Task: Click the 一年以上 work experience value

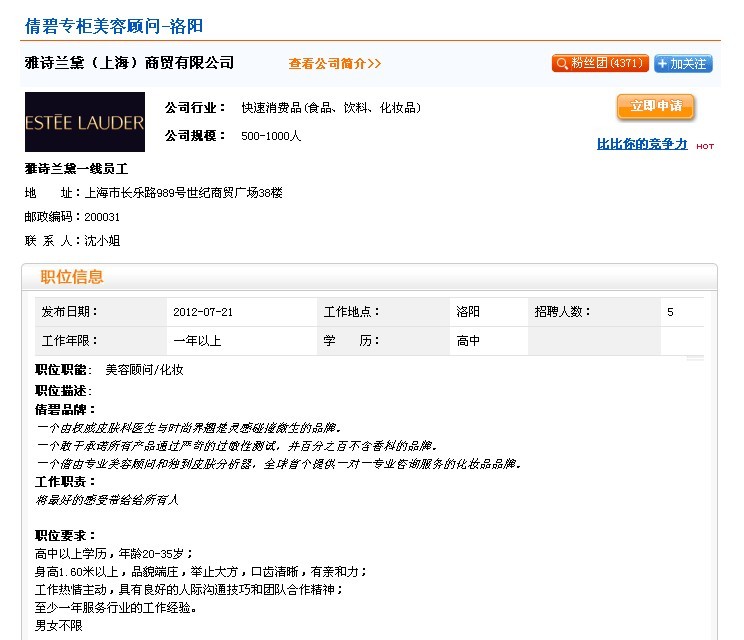Action: tap(197, 341)
